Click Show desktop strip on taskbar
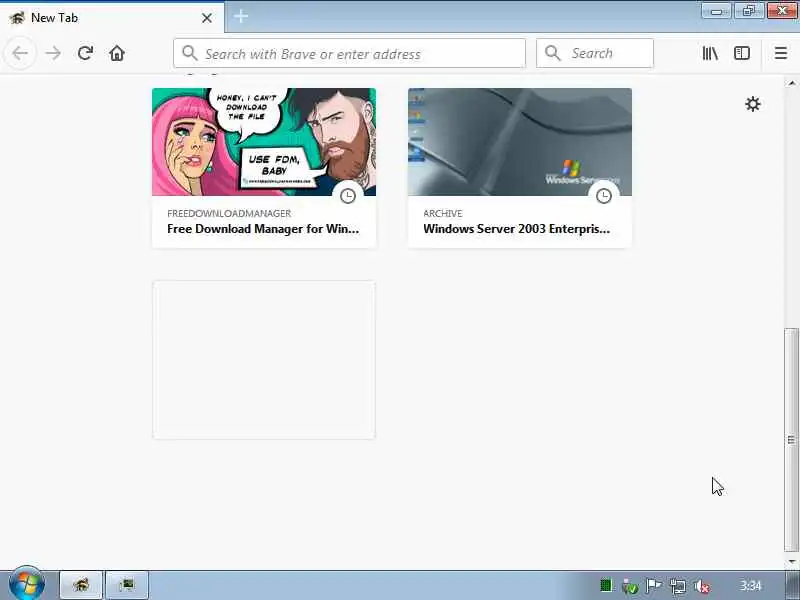 tap(793, 585)
